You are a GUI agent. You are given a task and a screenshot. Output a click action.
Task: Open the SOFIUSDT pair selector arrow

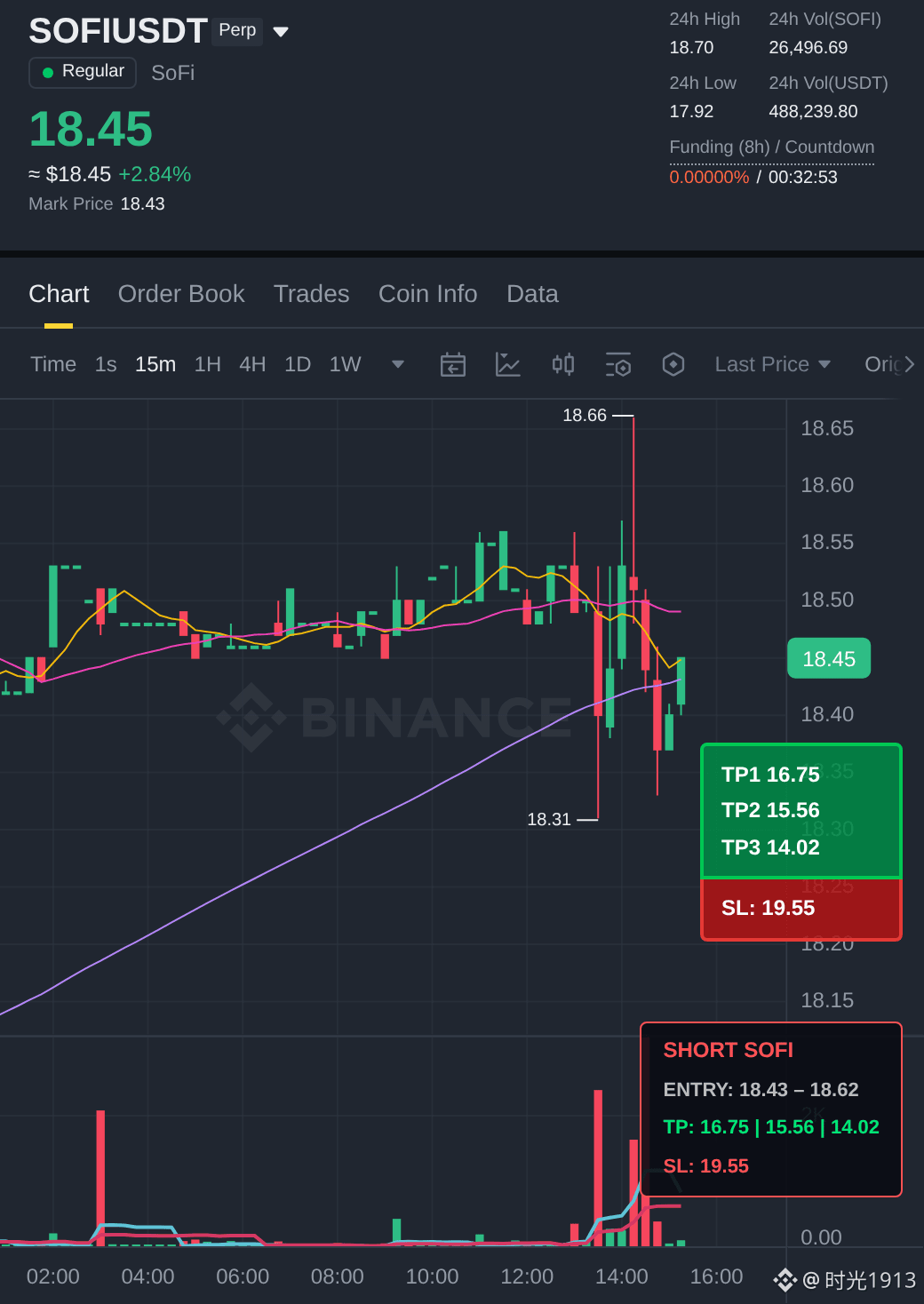[x=281, y=32]
